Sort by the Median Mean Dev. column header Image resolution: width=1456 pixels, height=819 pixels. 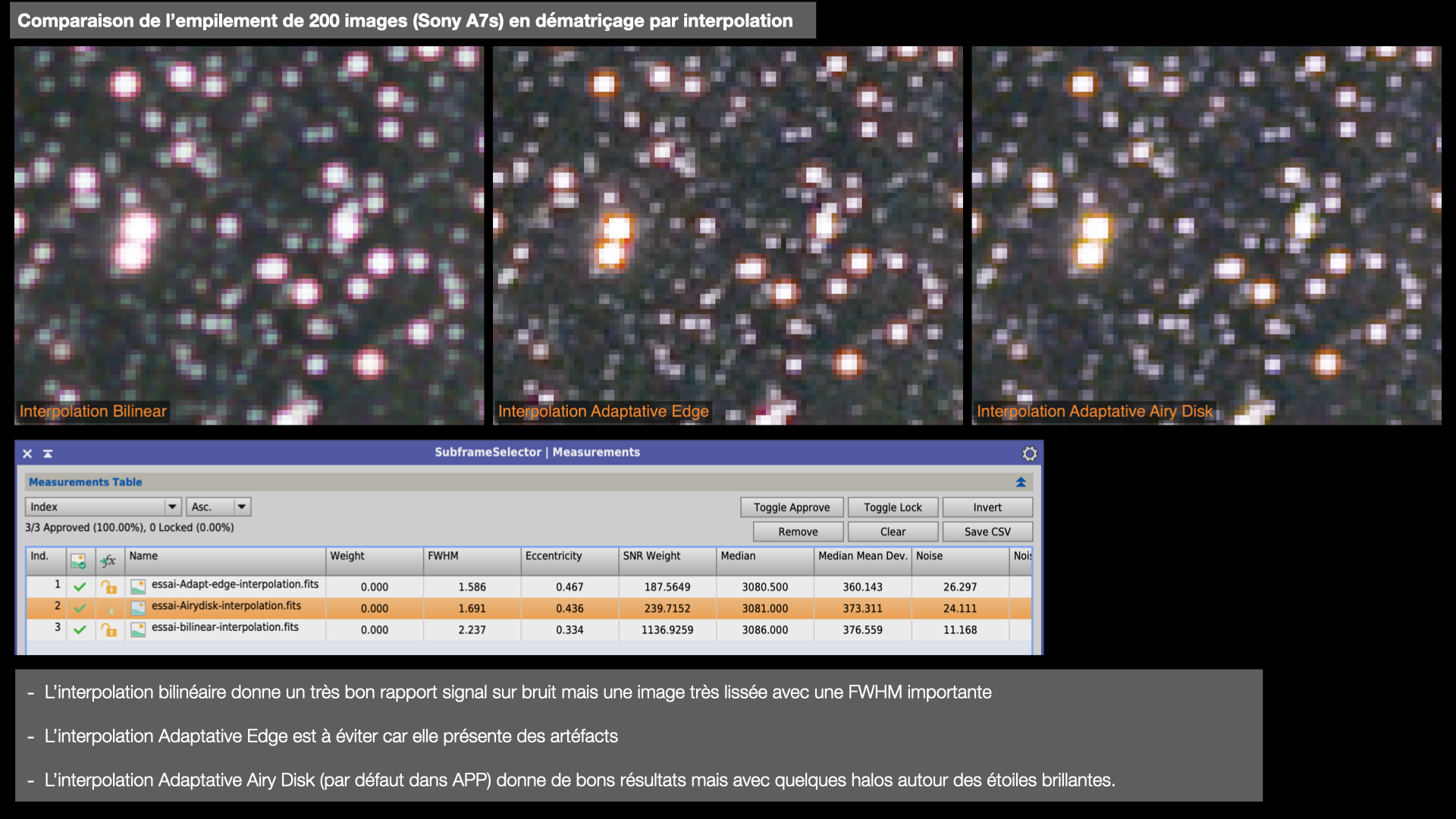pos(863,561)
